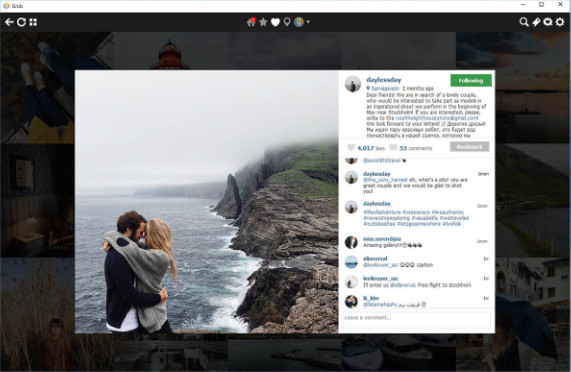The image size is (571, 372).
Task: Open bookmarks tag icon in toolbar
Action: point(536,22)
